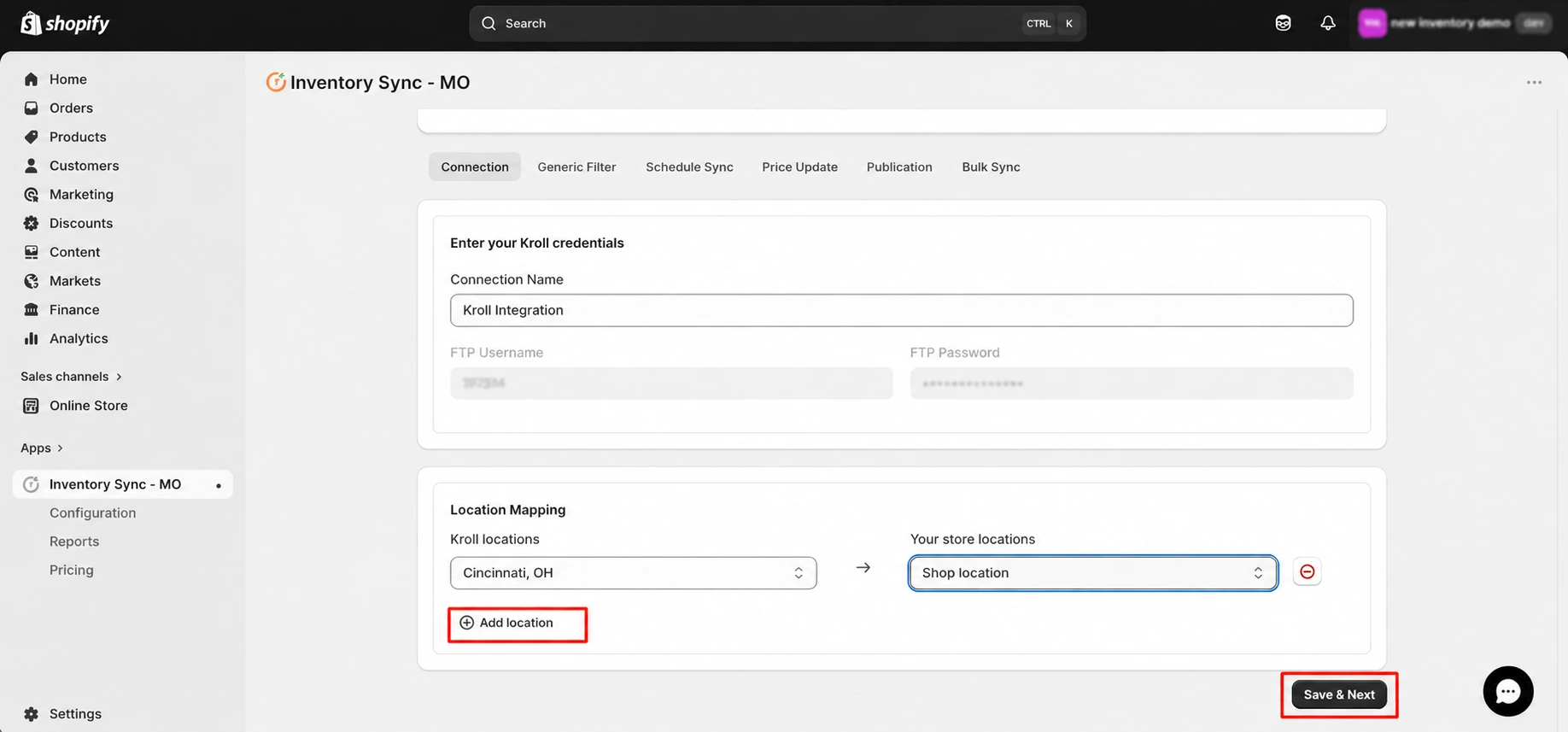Open Pricing under Inventory Sync
Screen dimensions: 1568x732
[x=72, y=570]
